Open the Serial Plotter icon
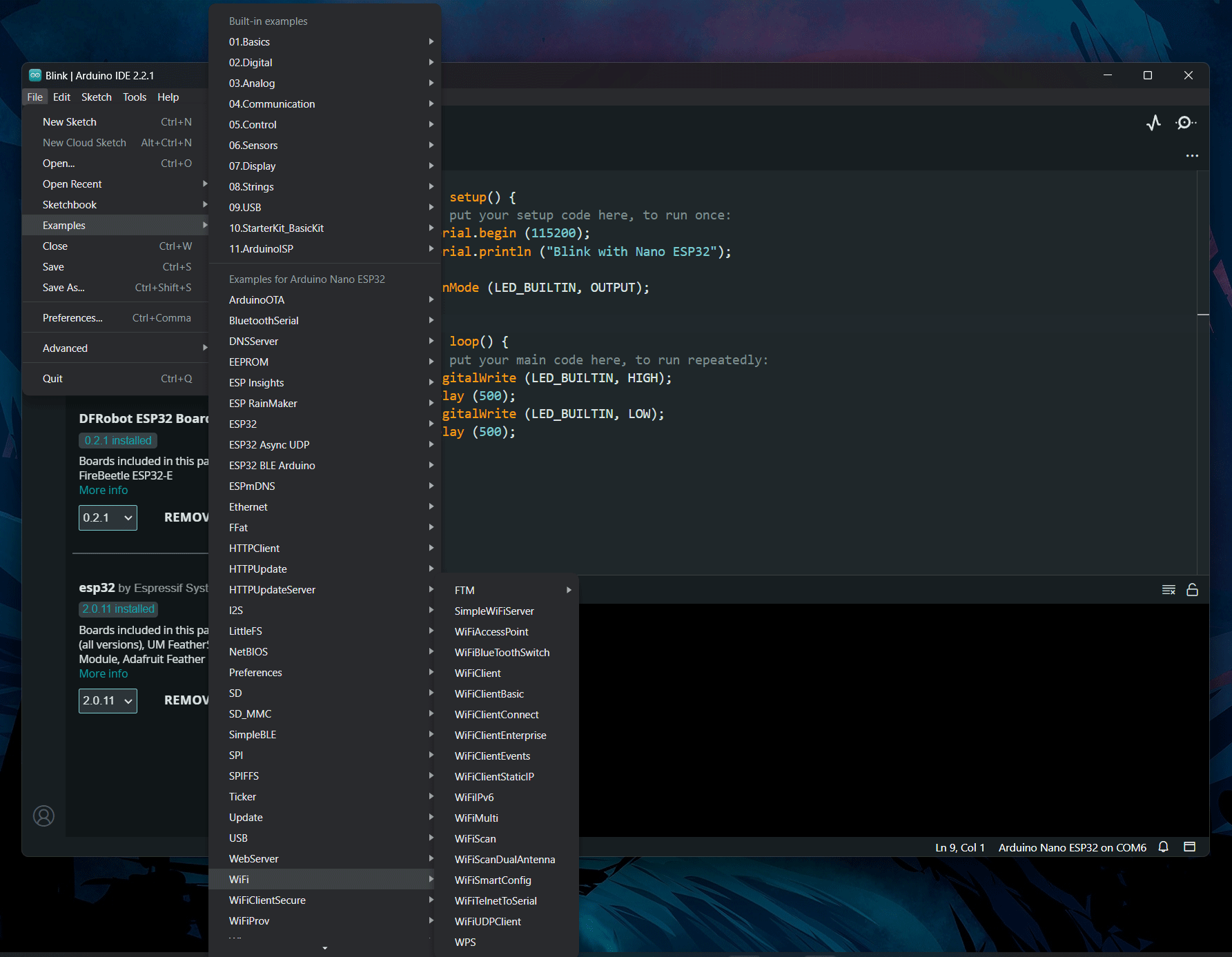The image size is (1232, 957). click(1153, 123)
